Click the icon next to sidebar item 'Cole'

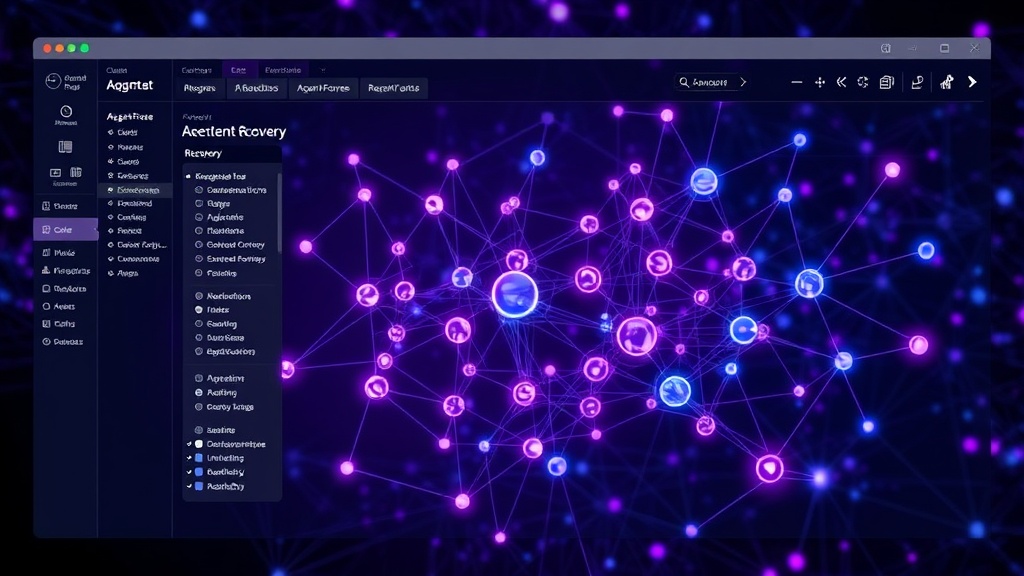click(x=46, y=230)
